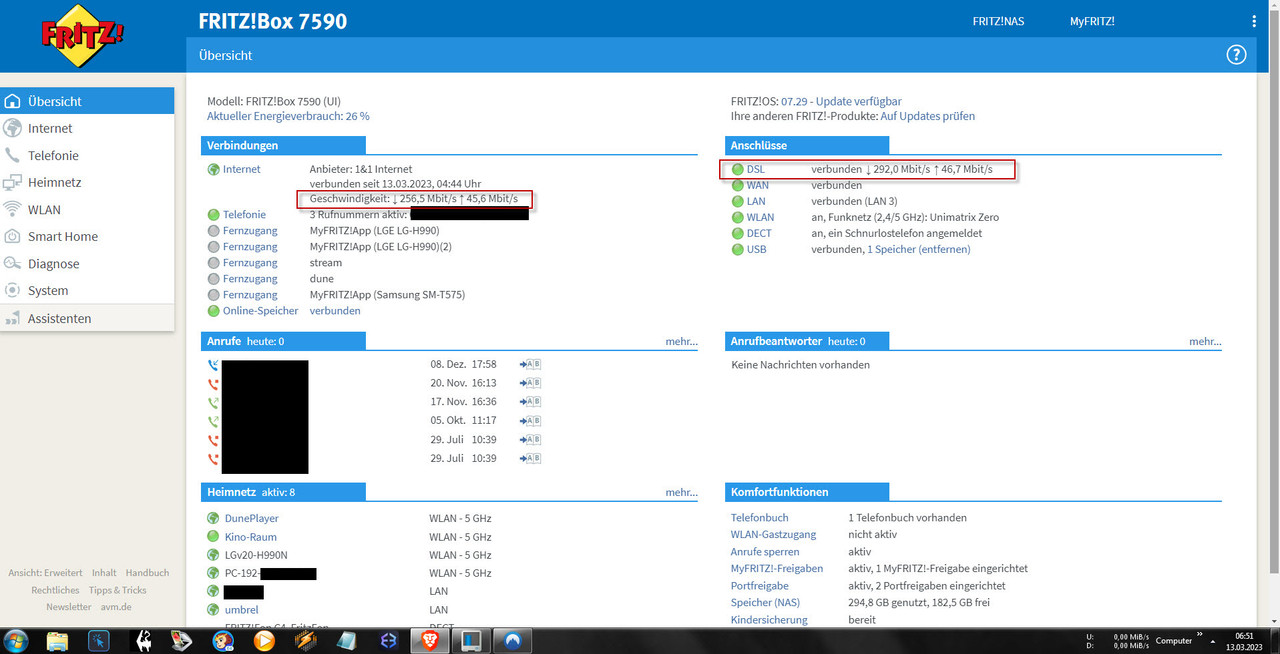Click mehr... in Heimnetz section
1280x654 pixels.
tap(682, 492)
